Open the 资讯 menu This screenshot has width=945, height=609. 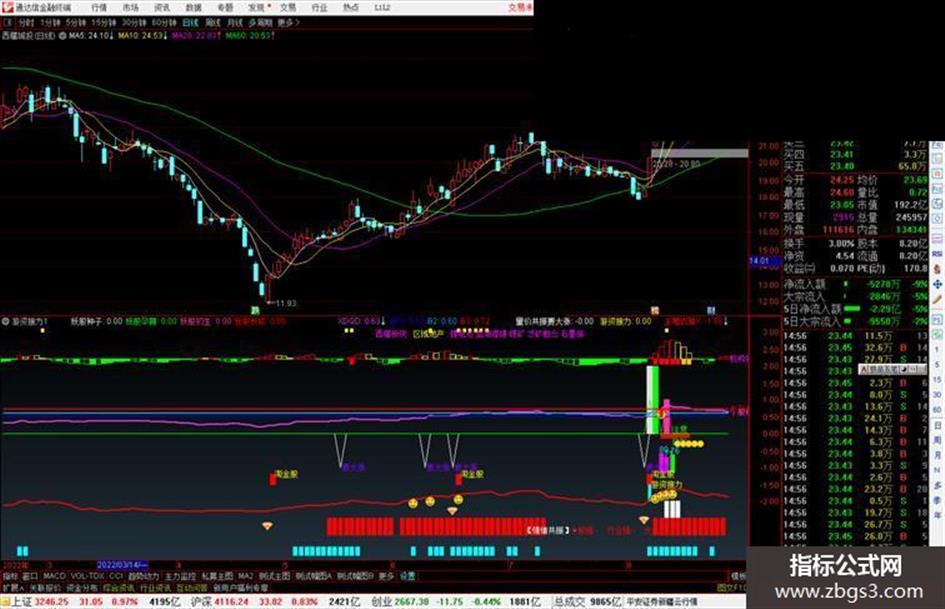pyautogui.click(x=162, y=8)
